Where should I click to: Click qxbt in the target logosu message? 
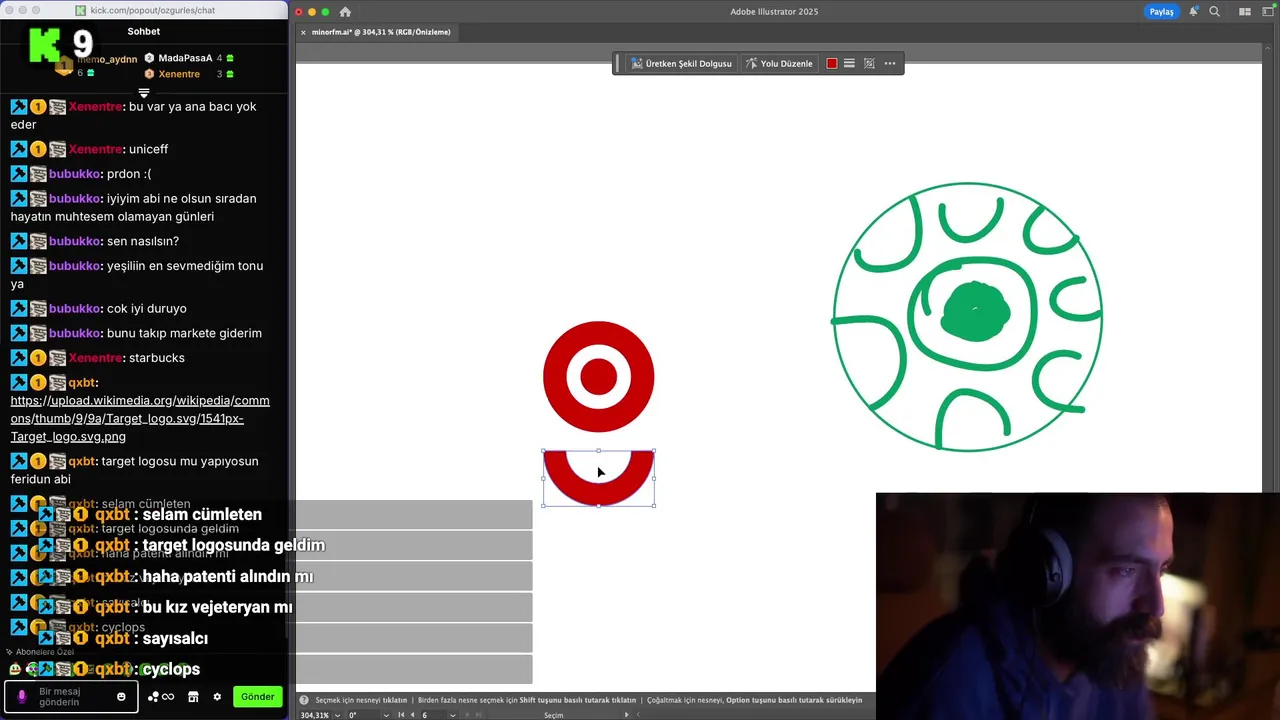[82, 462]
